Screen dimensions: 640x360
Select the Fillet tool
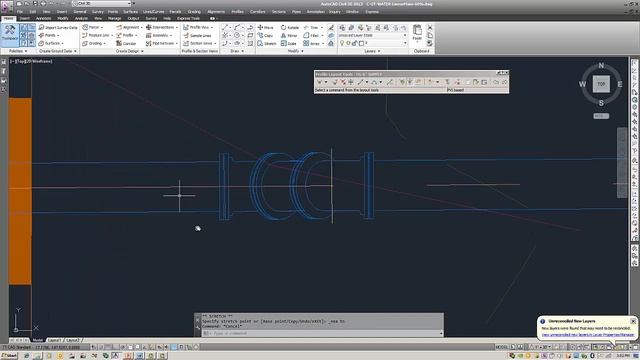312,36
